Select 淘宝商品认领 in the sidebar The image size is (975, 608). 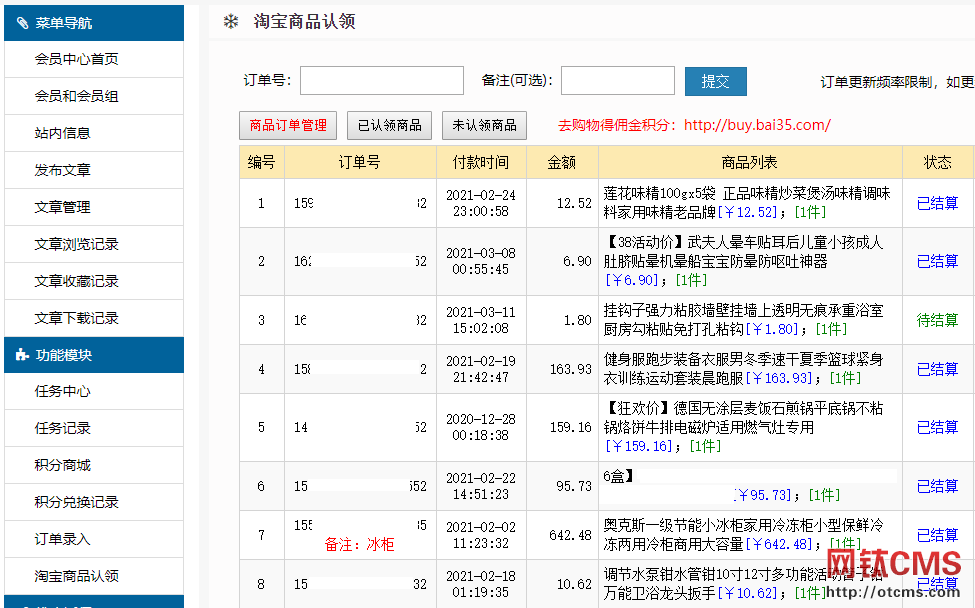pos(77,576)
